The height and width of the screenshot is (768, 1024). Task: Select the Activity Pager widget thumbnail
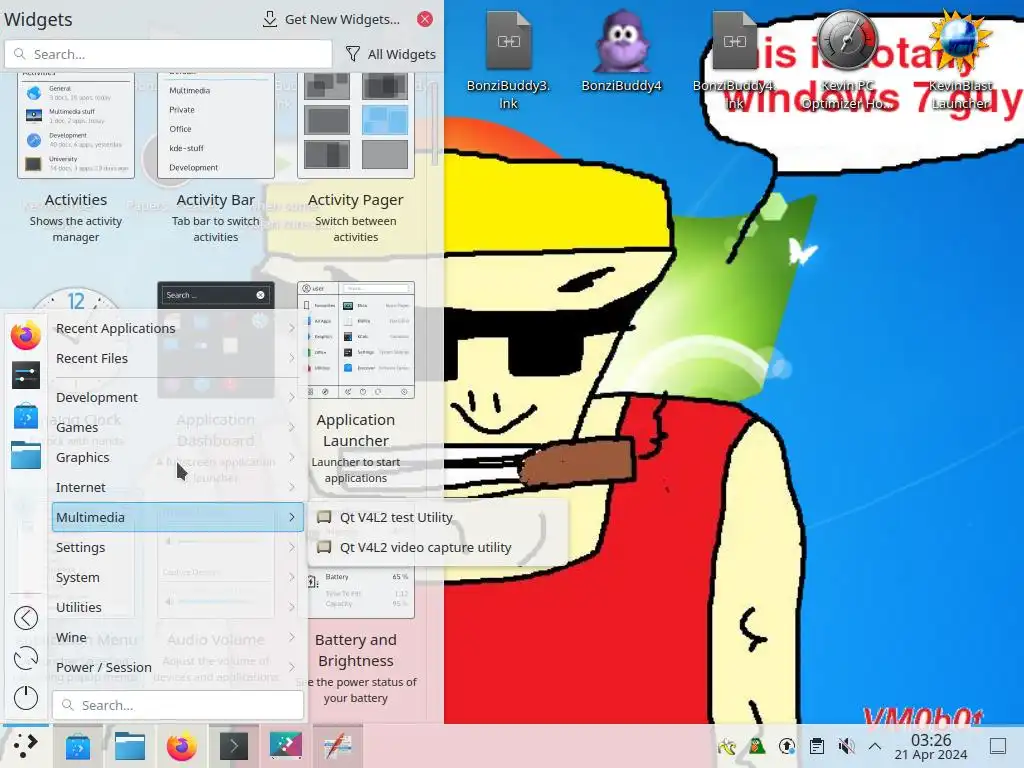356,125
